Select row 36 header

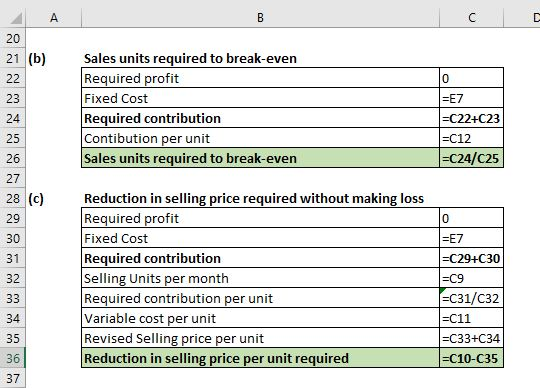(13, 358)
